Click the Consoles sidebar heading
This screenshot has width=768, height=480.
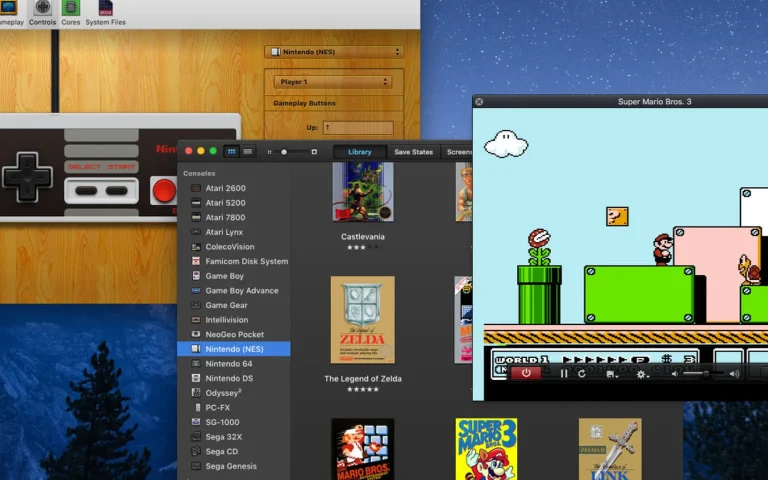click(199, 173)
